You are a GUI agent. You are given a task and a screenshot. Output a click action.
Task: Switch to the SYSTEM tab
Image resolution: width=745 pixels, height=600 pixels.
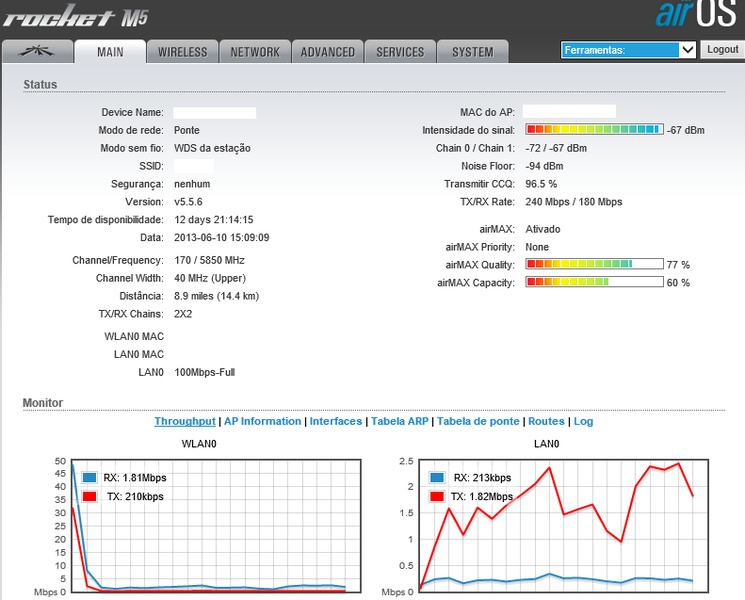coord(473,52)
